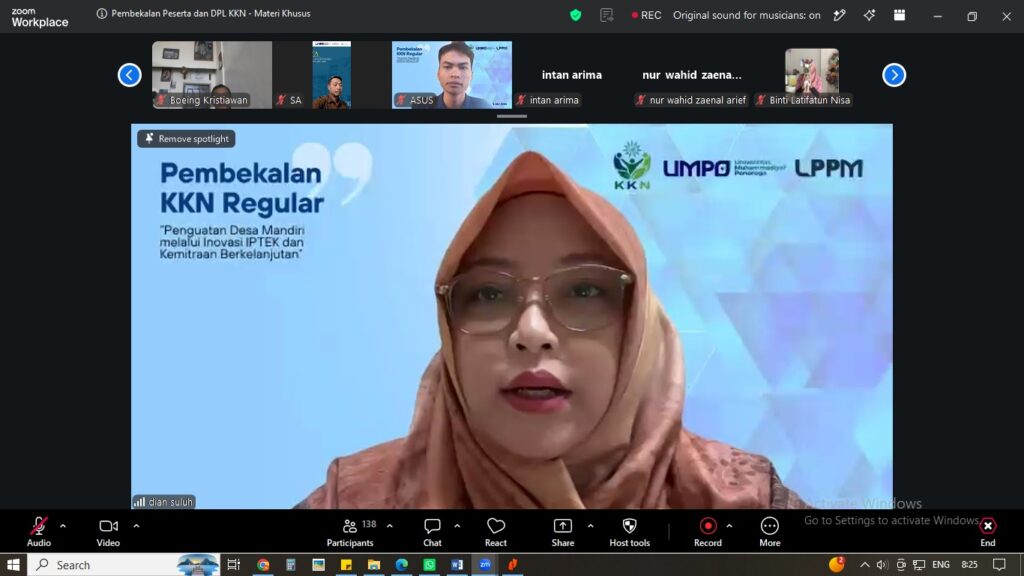Click the meeting info icon beside title

(x=101, y=14)
